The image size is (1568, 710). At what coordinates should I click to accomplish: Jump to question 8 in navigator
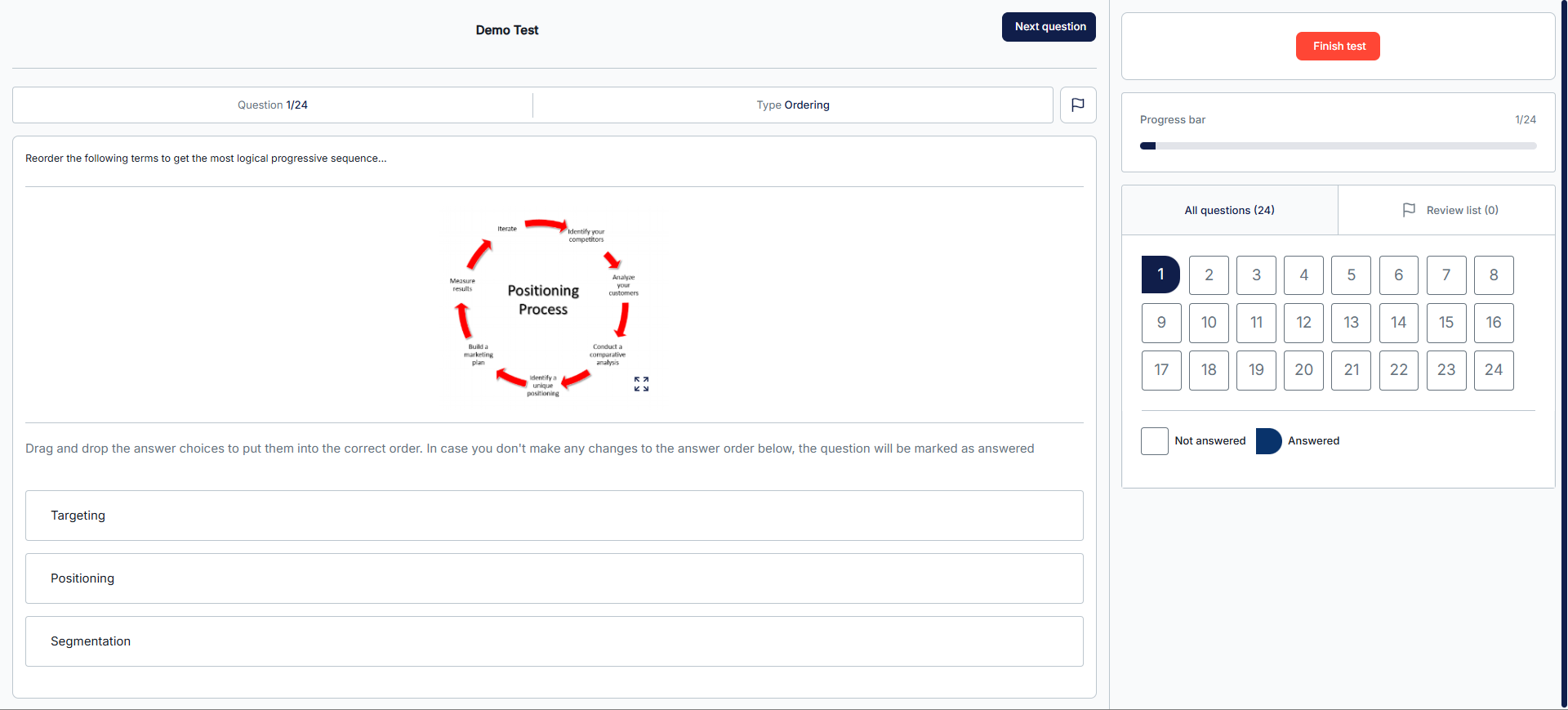point(1493,275)
